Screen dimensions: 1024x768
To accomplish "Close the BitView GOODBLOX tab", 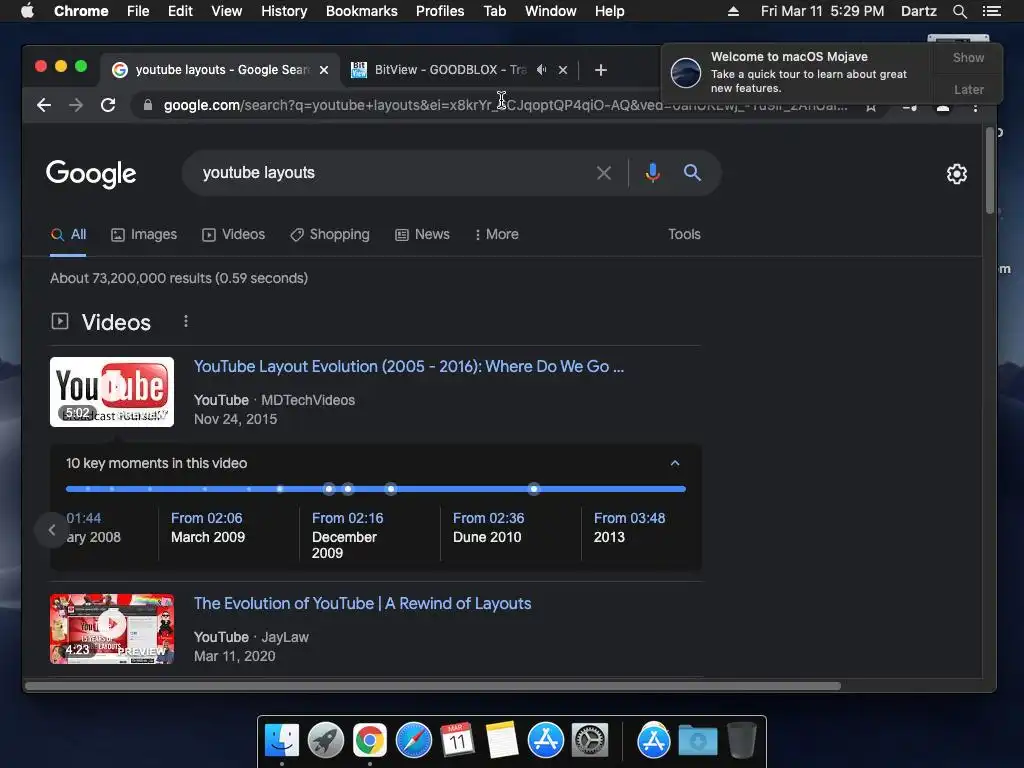I will pos(563,70).
